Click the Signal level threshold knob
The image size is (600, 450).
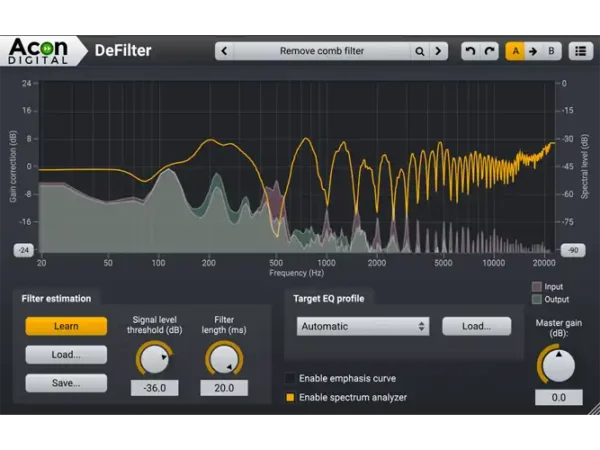click(155, 358)
